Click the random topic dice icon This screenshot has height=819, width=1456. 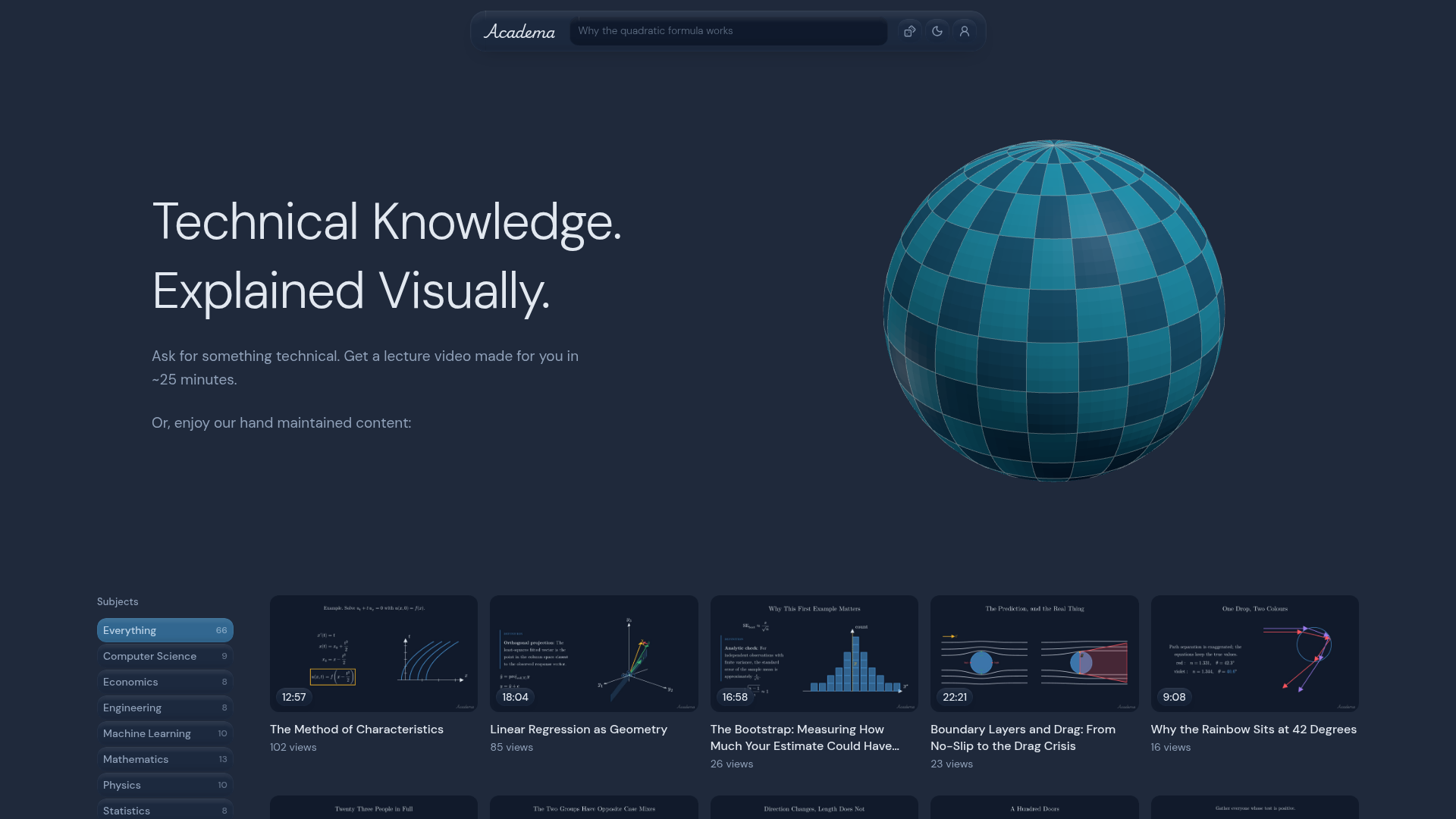pos(910,31)
